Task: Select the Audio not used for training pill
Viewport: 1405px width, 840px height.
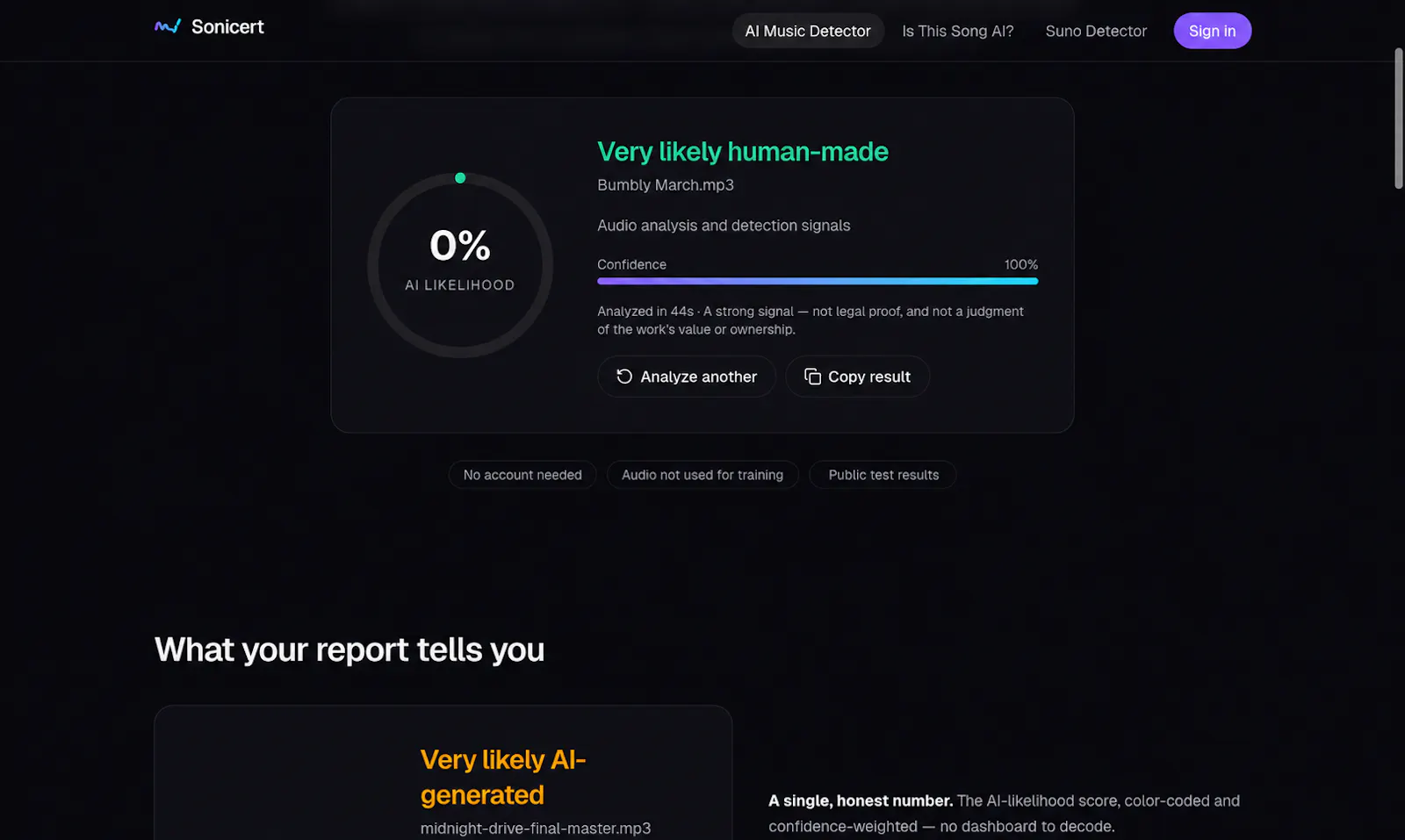Action: tap(702, 475)
